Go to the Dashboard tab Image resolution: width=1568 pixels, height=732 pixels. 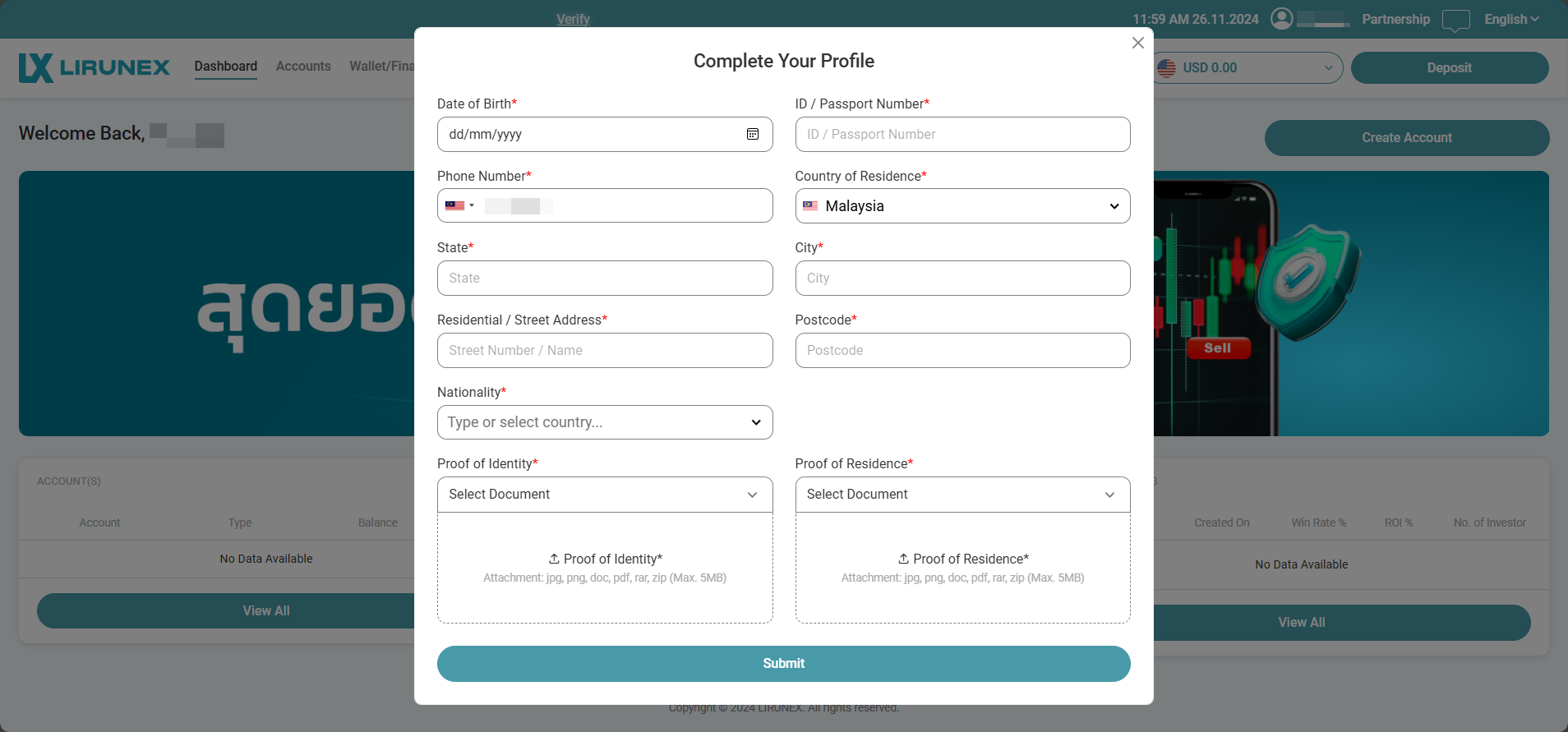pyautogui.click(x=226, y=67)
